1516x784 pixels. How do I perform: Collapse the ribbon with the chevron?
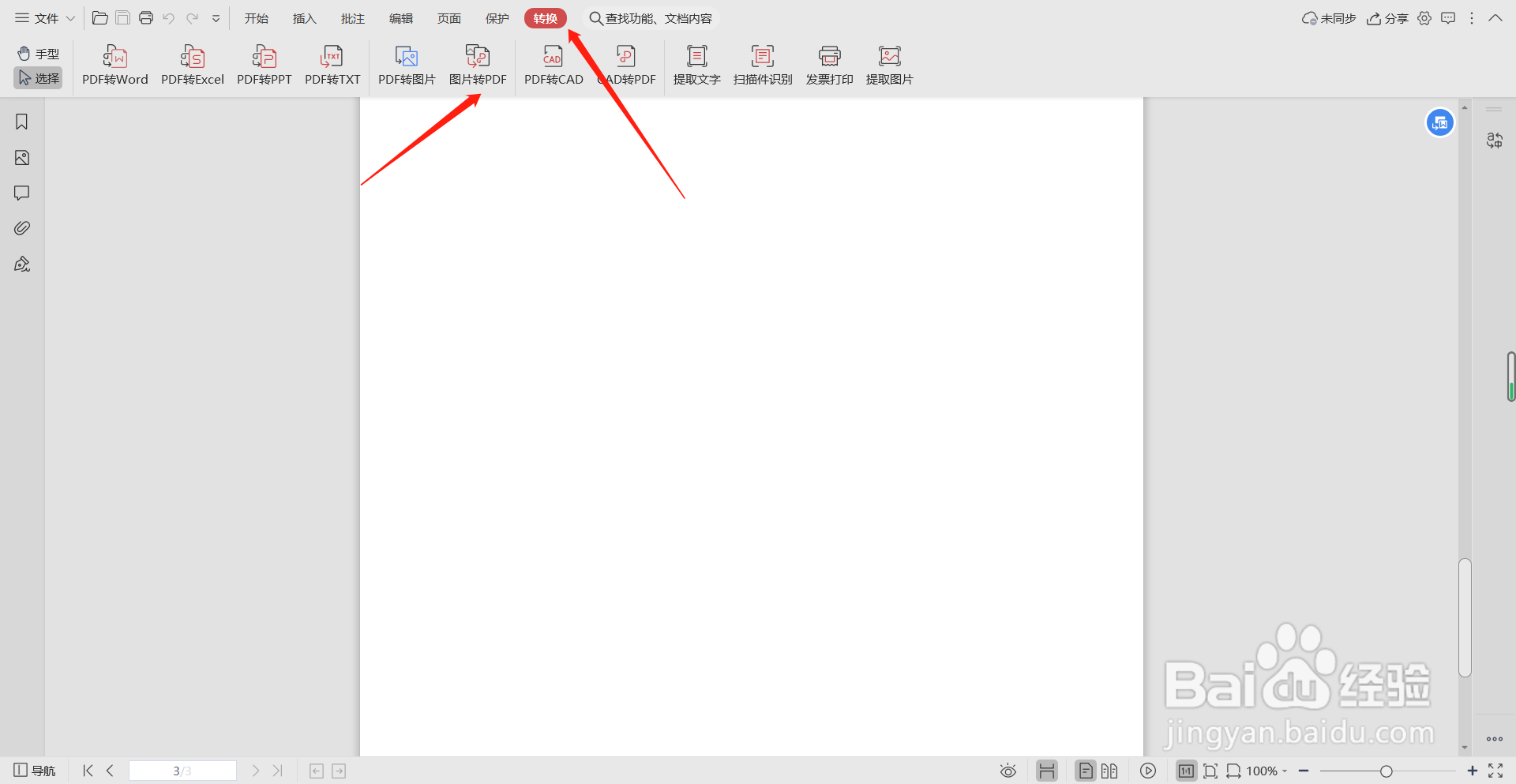(1495, 18)
